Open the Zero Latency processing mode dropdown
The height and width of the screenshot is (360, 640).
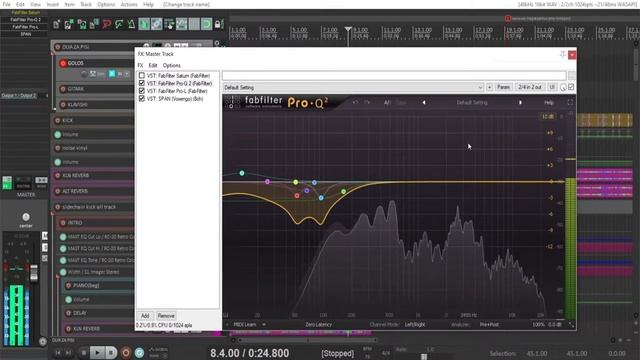point(318,324)
